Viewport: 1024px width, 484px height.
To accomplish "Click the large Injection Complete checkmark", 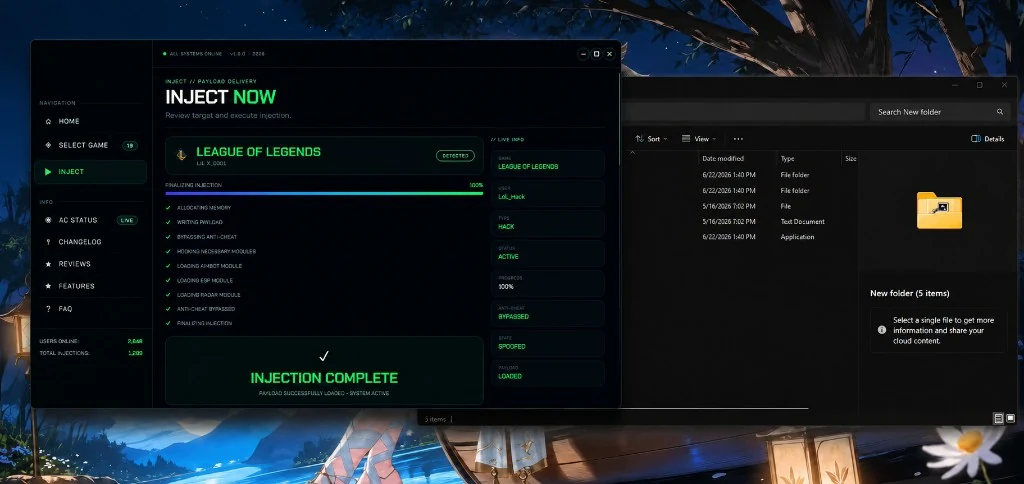I will coord(324,356).
